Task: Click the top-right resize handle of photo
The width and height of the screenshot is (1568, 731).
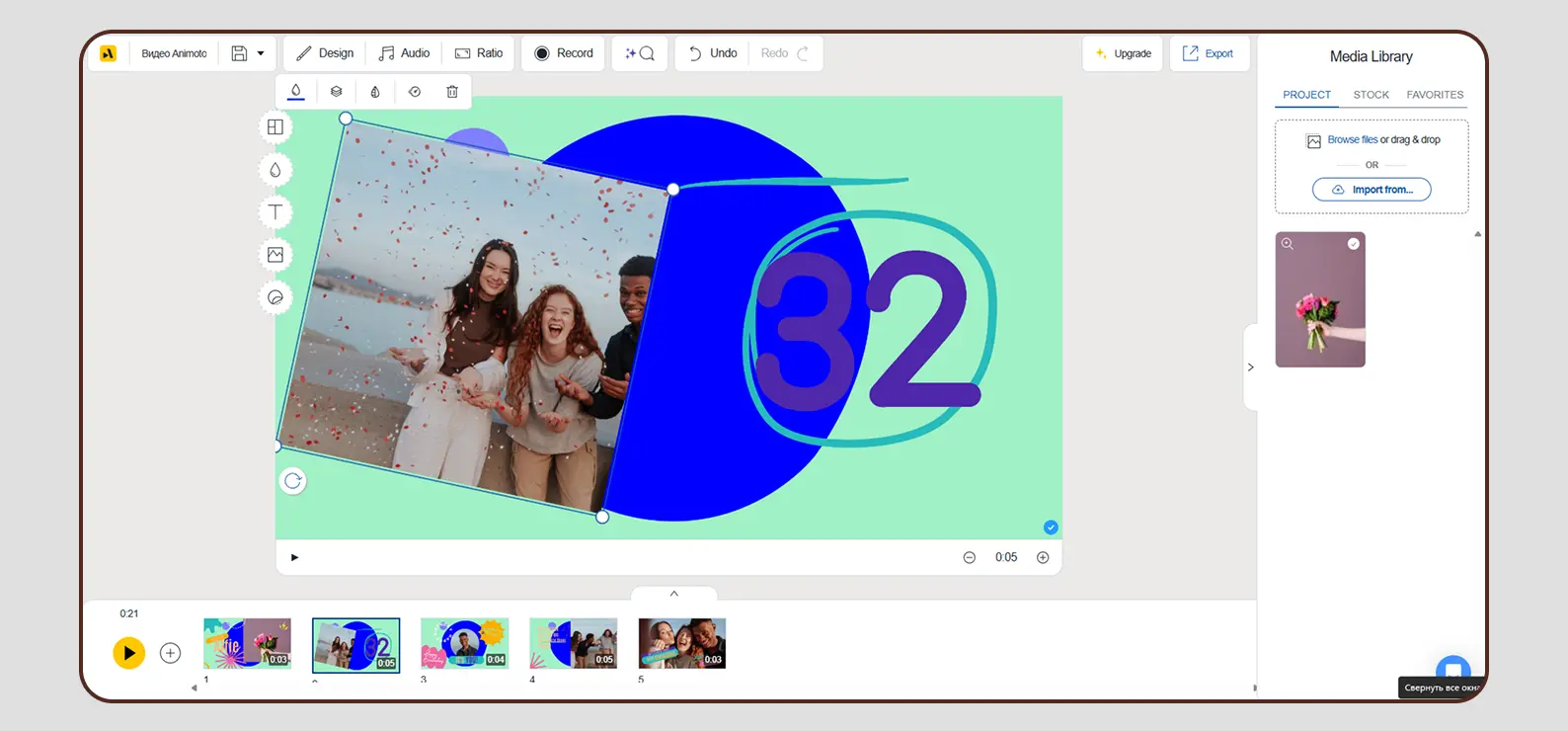Action: (673, 189)
